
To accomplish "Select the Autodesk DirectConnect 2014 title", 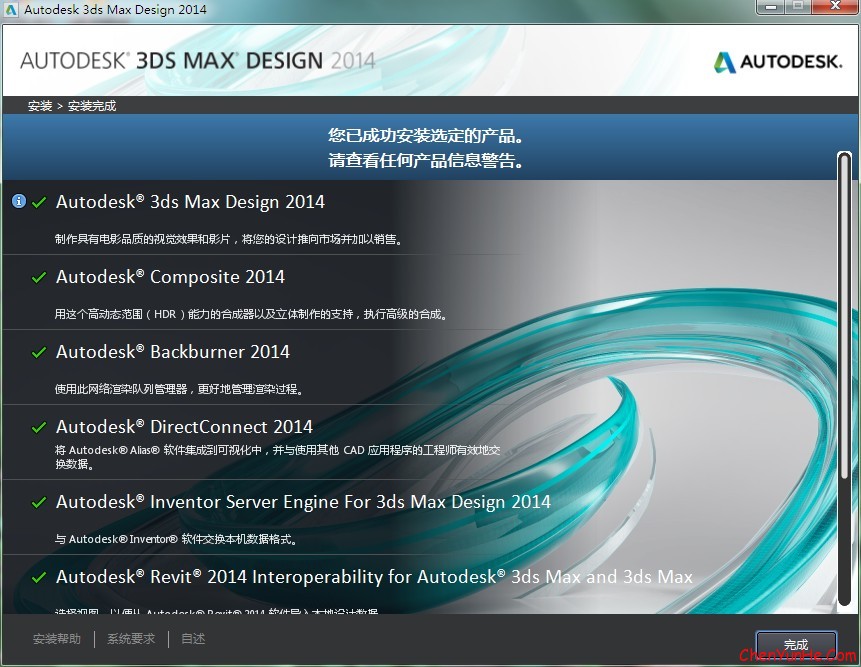I will pos(184,427).
